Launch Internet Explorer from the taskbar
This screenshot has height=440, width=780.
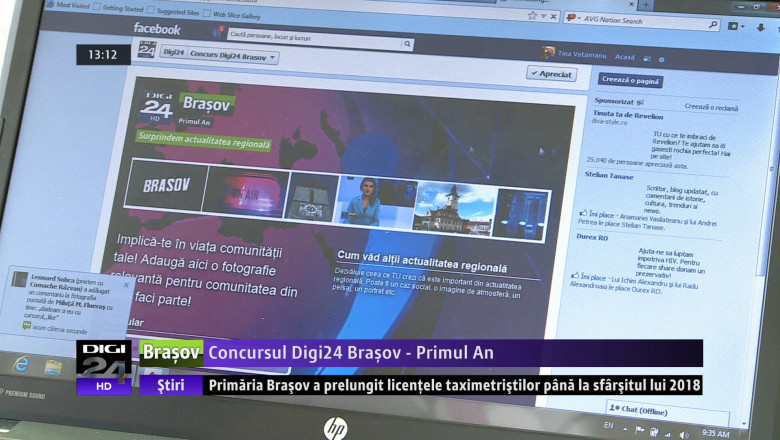point(21,365)
